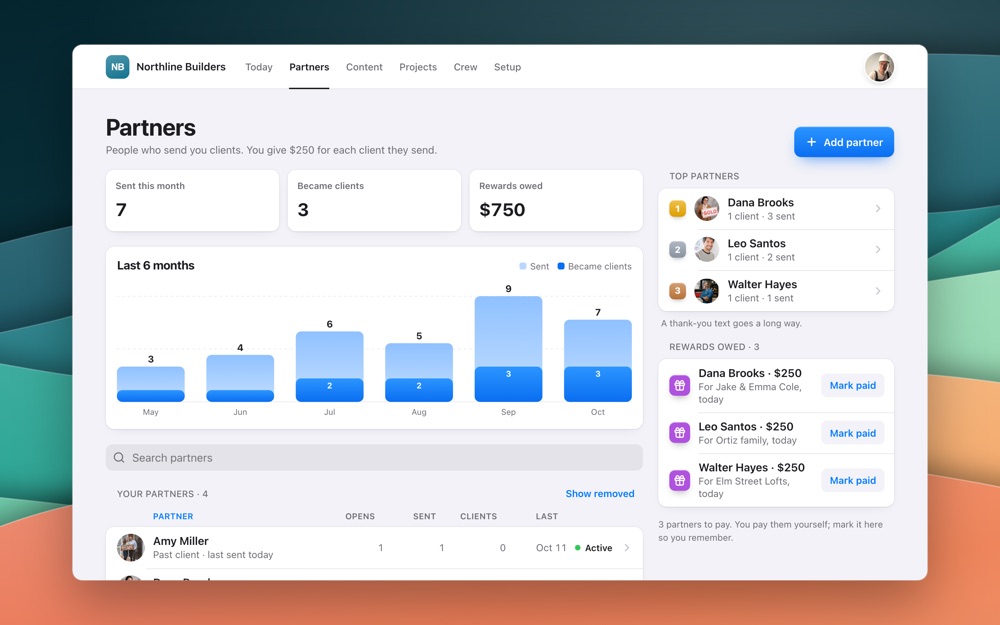Click the magnifier icon in search bar
The height and width of the screenshot is (625, 1000).
coord(119,458)
